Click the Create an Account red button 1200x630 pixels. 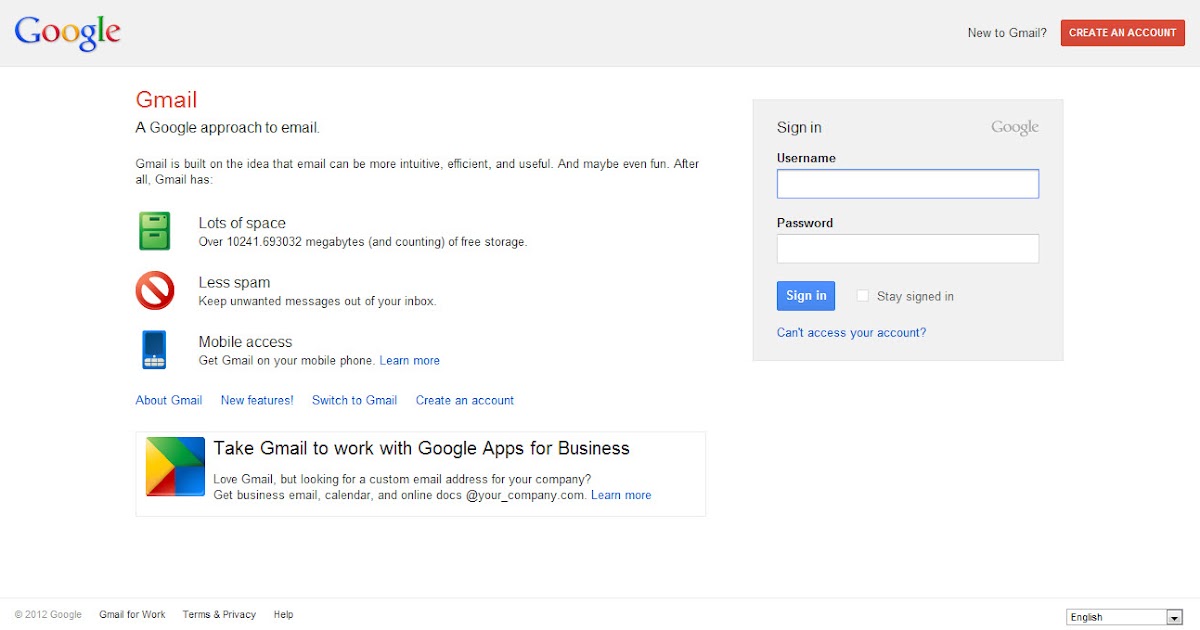coord(1122,33)
